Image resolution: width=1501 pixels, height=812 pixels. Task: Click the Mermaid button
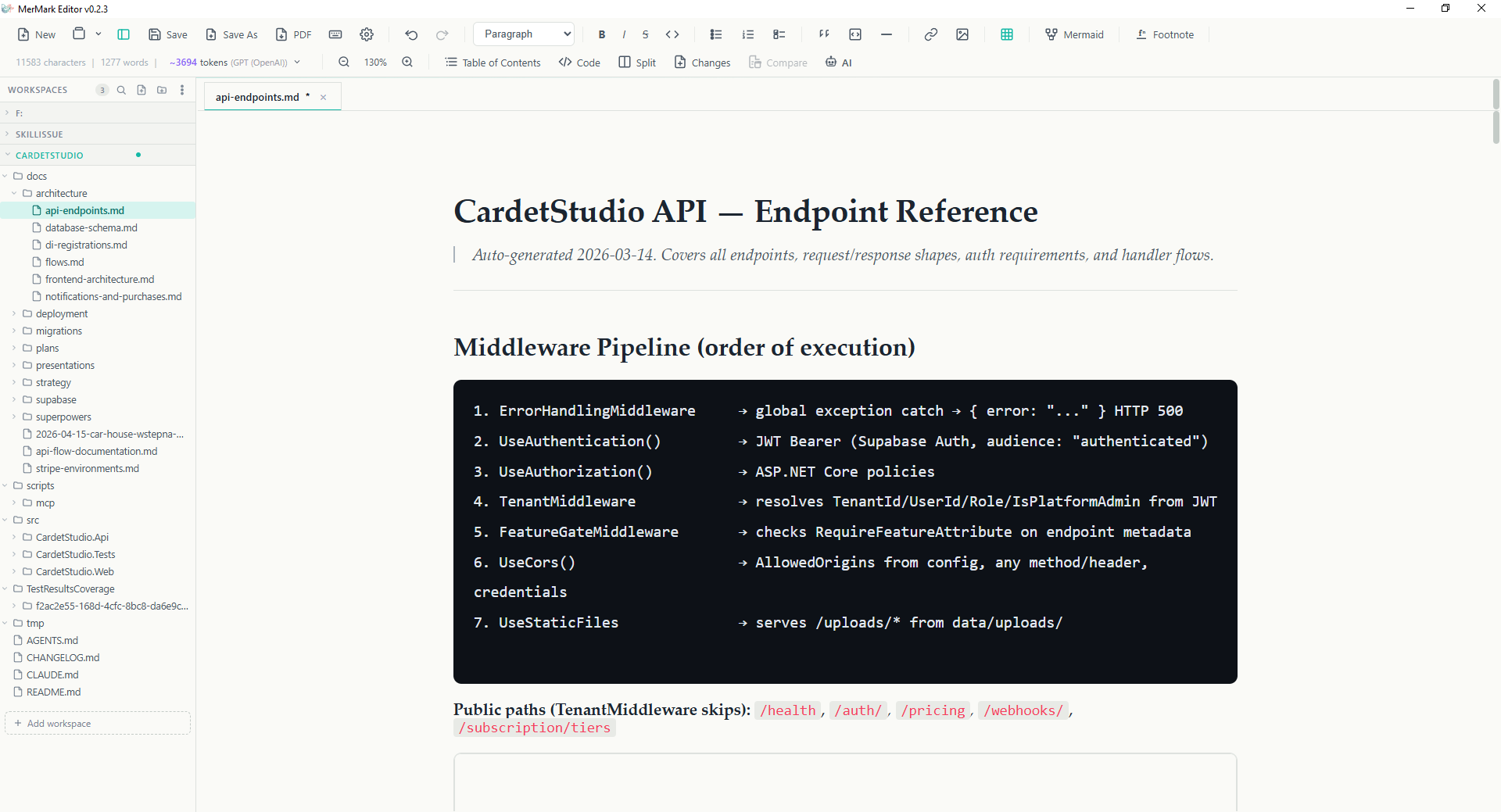(x=1074, y=34)
